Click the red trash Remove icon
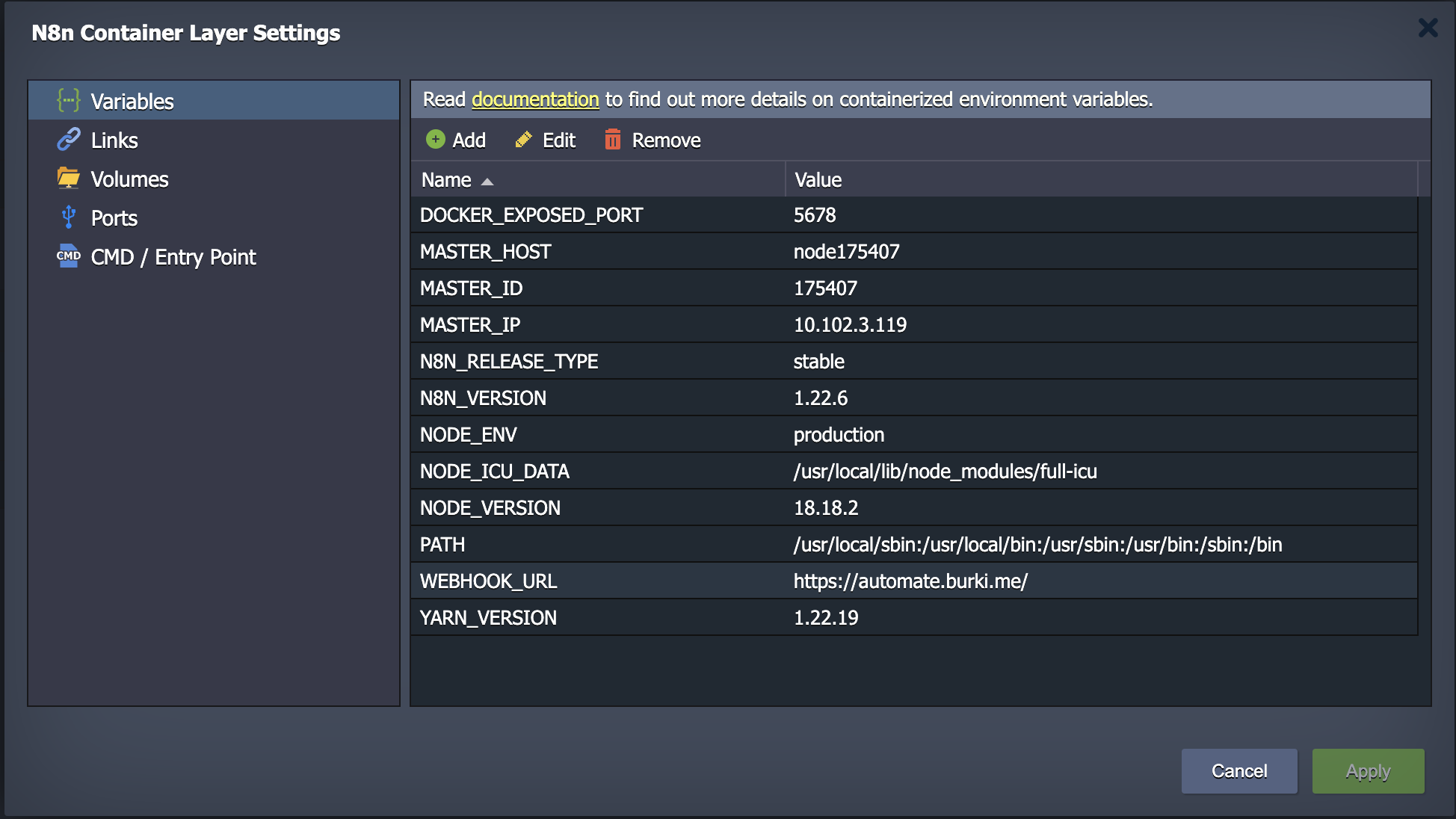 pyautogui.click(x=612, y=139)
